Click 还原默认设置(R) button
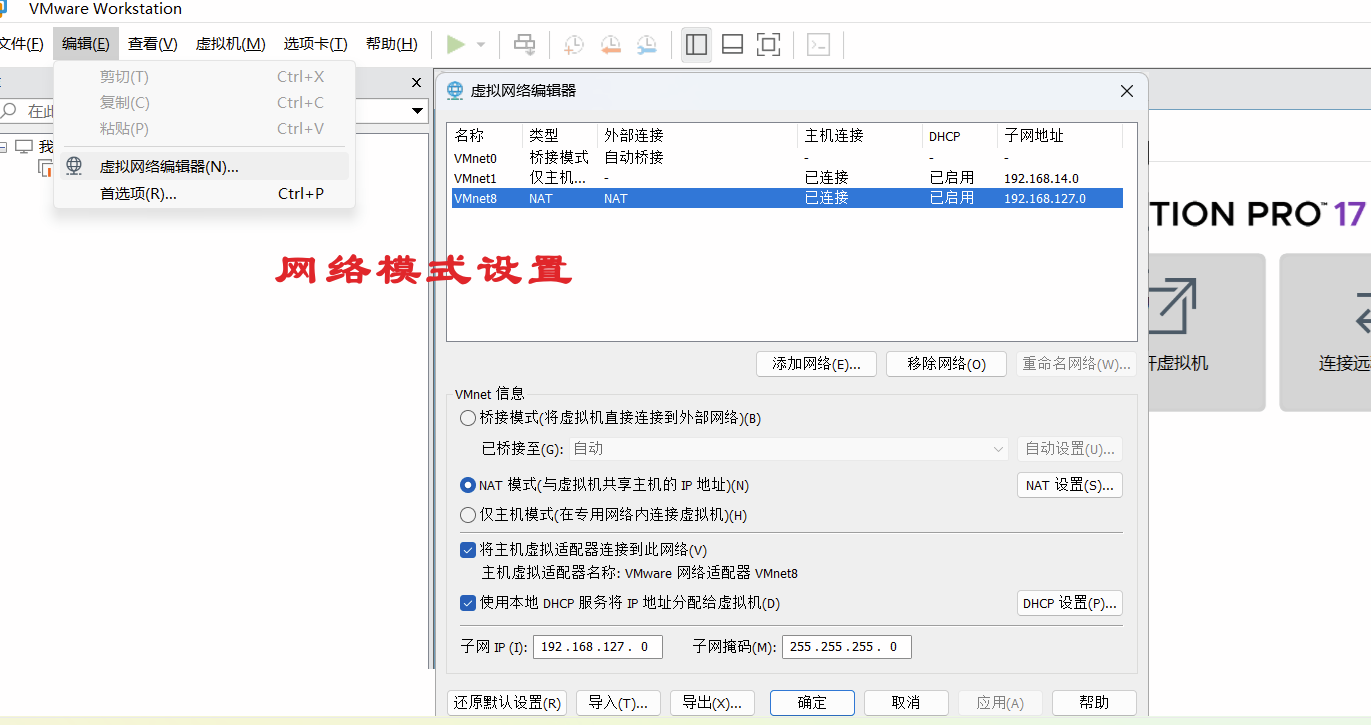The image size is (1371, 725). [507, 703]
